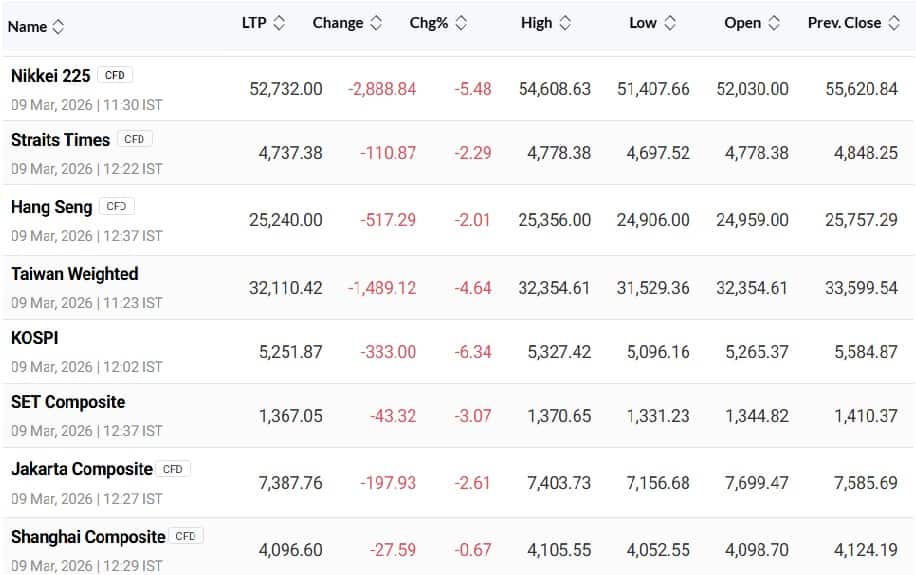Sort by Chg% column arrows
This screenshot has width=916, height=575.
[x=461, y=23]
